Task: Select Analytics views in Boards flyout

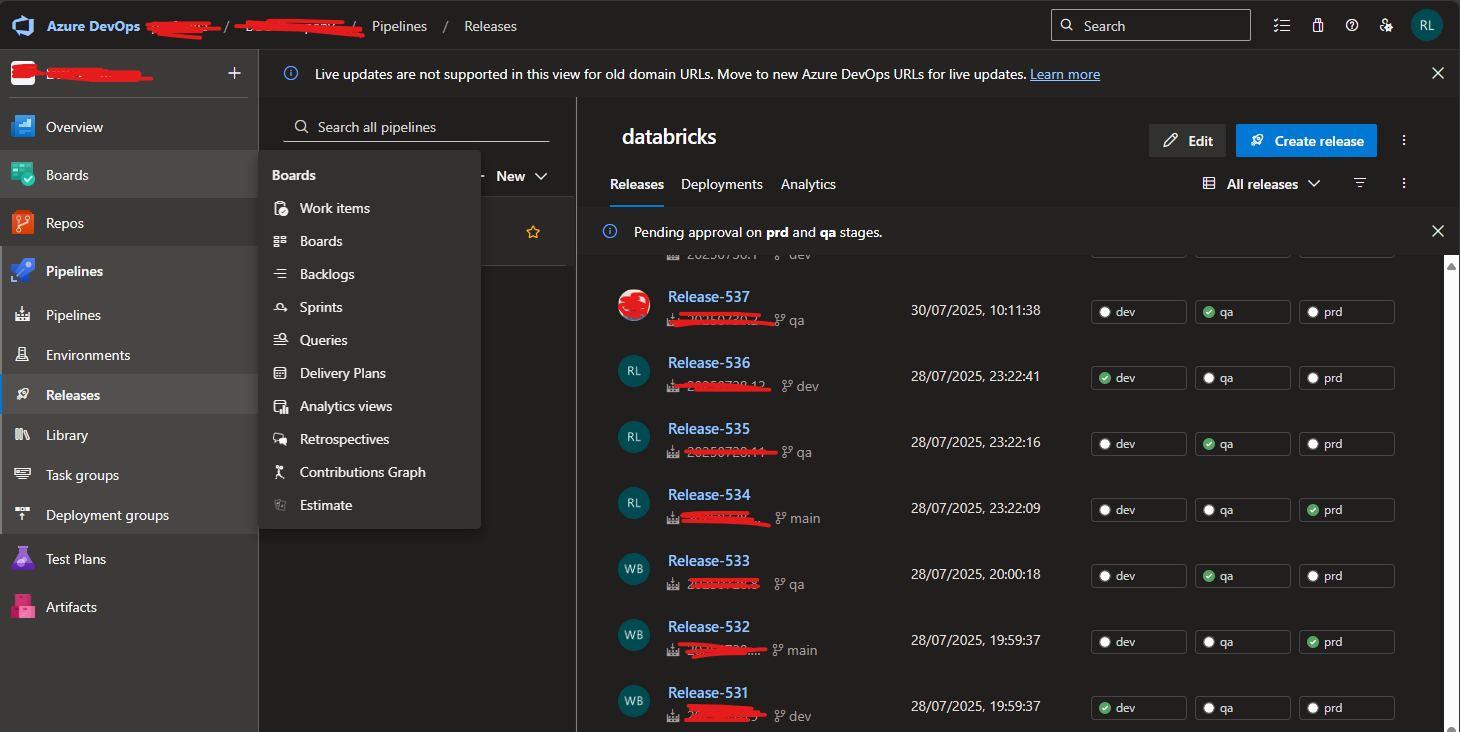Action: pyautogui.click(x=369, y=406)
